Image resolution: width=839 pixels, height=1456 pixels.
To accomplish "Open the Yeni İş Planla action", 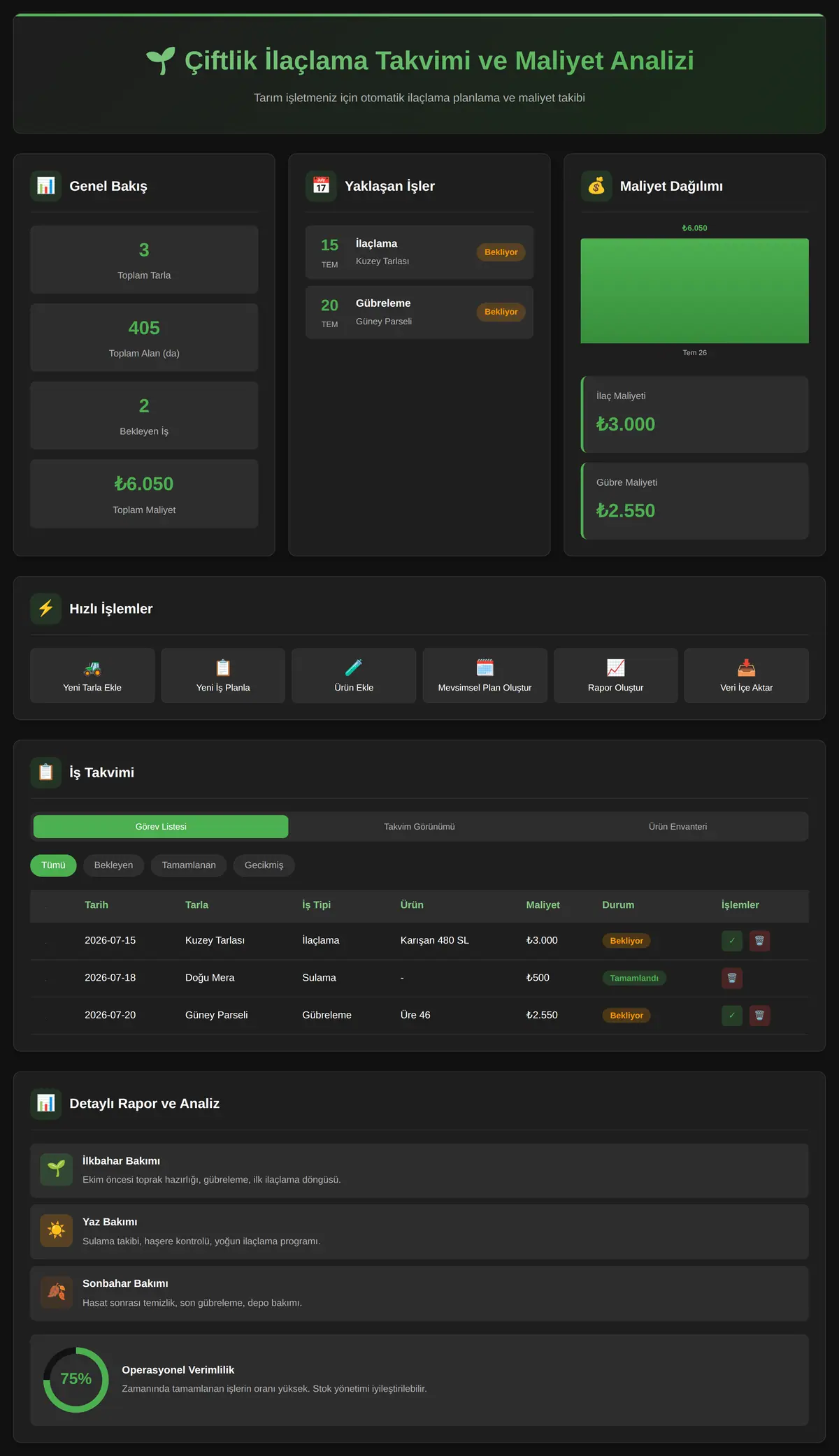I will 223,675.
